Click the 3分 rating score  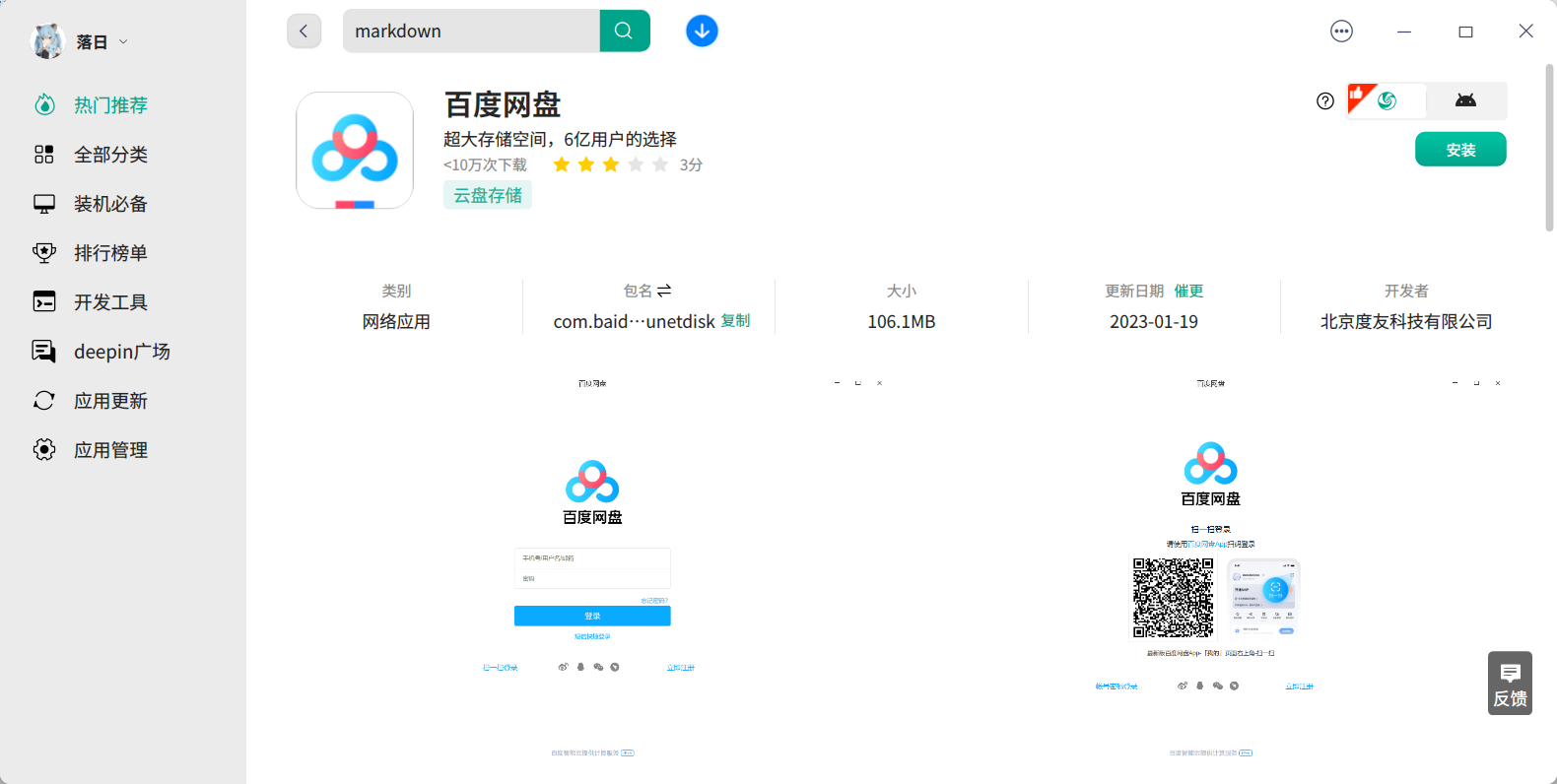coord(691,164)
